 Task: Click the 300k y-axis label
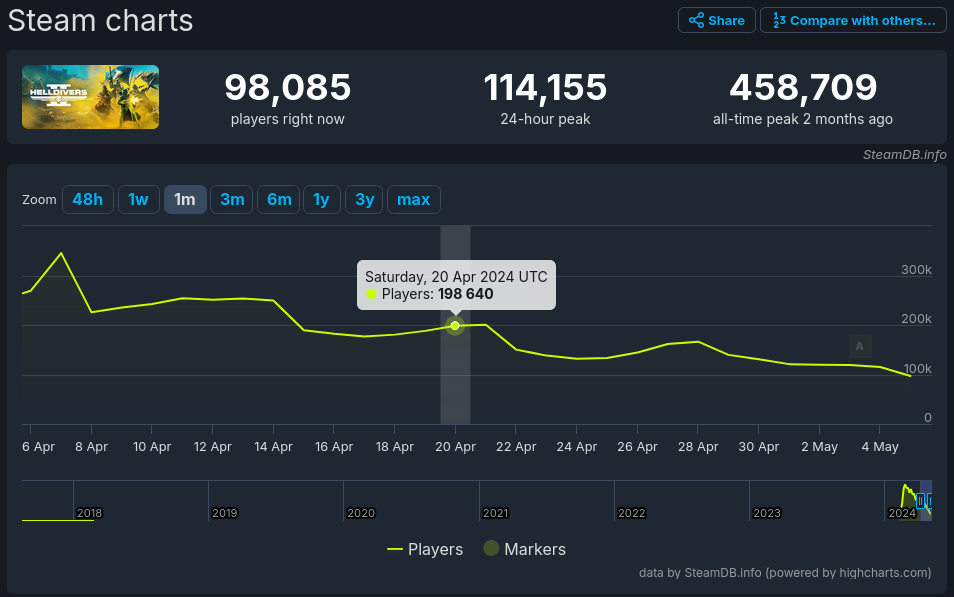(x=916, y=270)
